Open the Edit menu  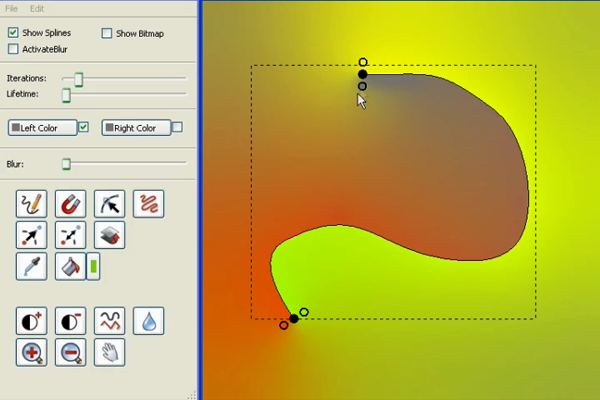click(x=37, y=8)
